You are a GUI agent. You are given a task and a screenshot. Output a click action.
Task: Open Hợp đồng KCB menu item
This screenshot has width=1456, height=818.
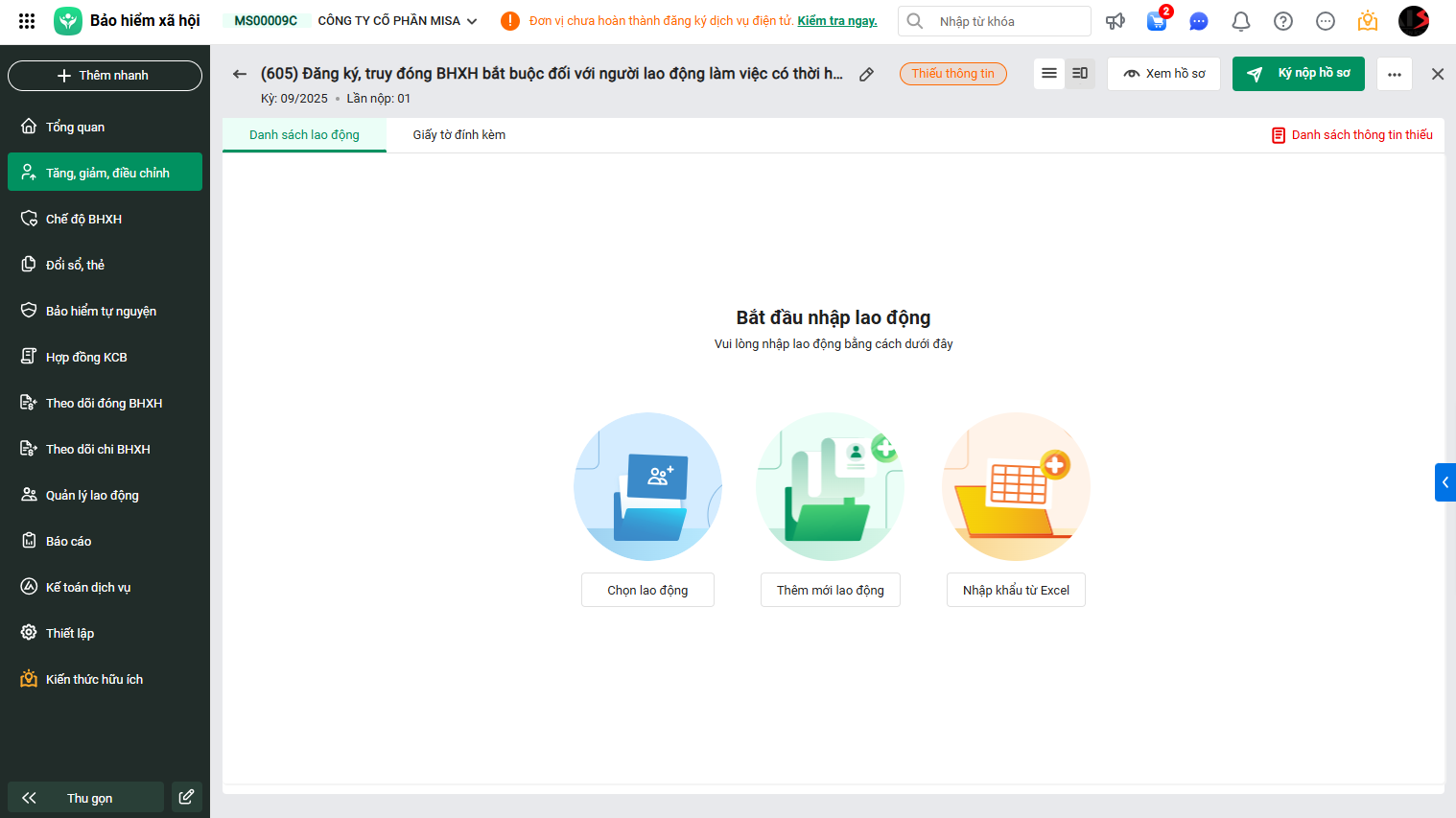click(x=105, y=357)
